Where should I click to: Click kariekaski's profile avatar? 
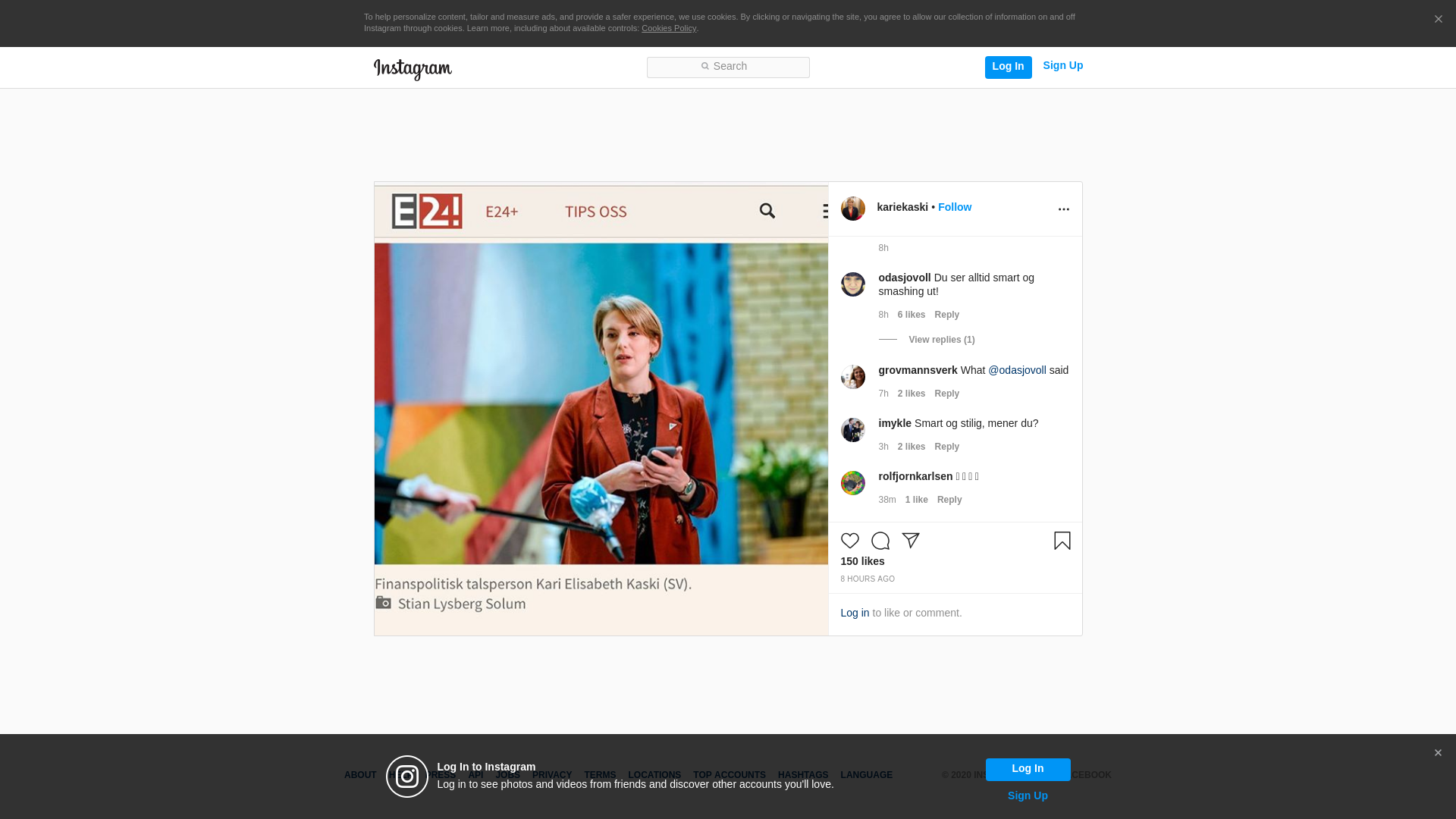click(x=852, y=209)
